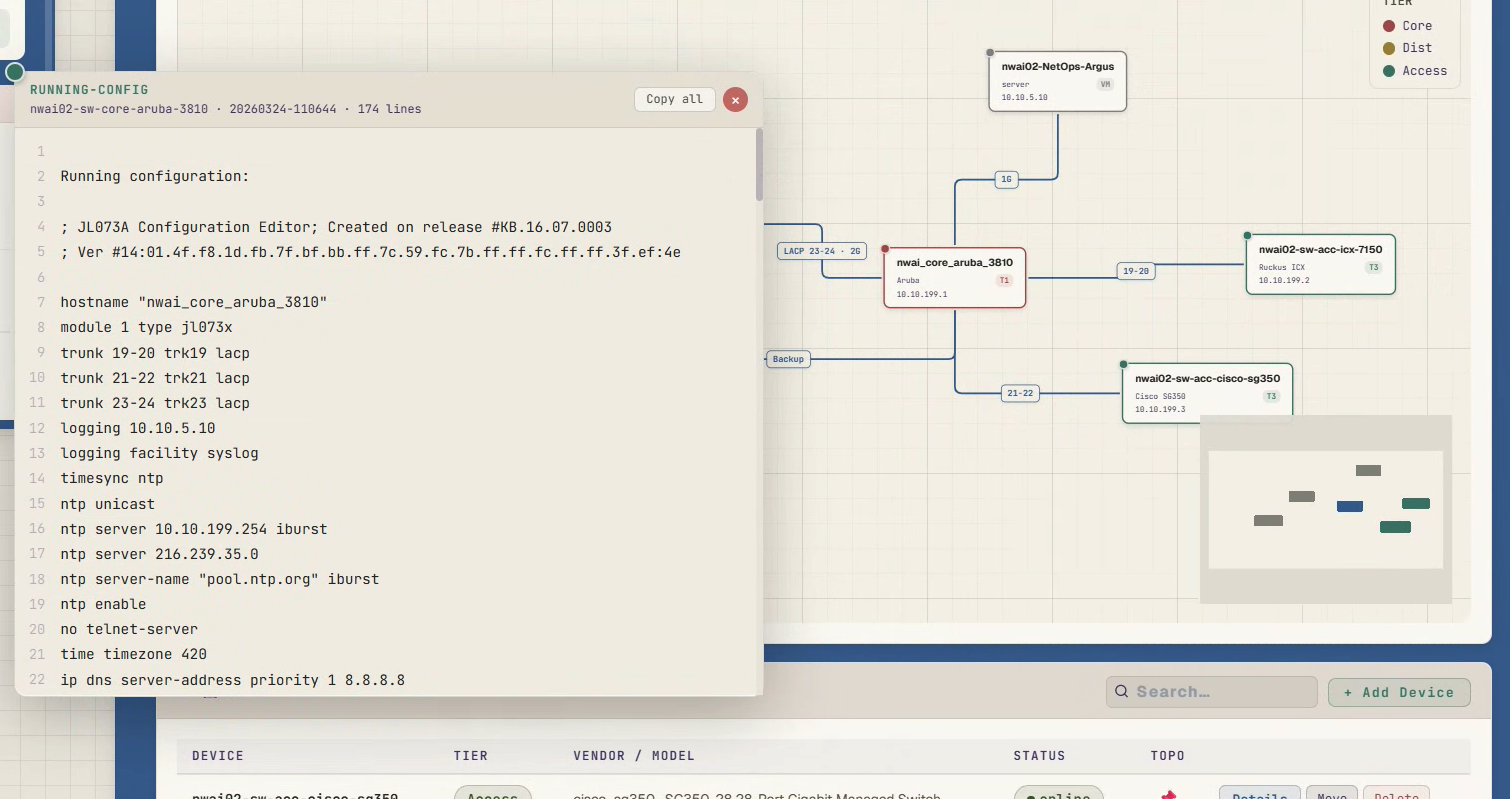Click the olive Dist legend dot
Screen dimensions: 1510x799
pyautogui.click(x=1389, y=48)
